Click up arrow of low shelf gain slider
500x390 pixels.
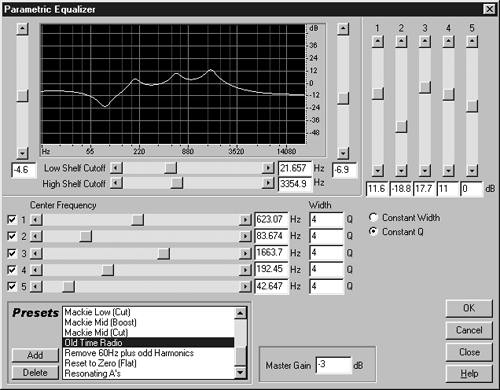pyautogui.click(x=22, y=29)
